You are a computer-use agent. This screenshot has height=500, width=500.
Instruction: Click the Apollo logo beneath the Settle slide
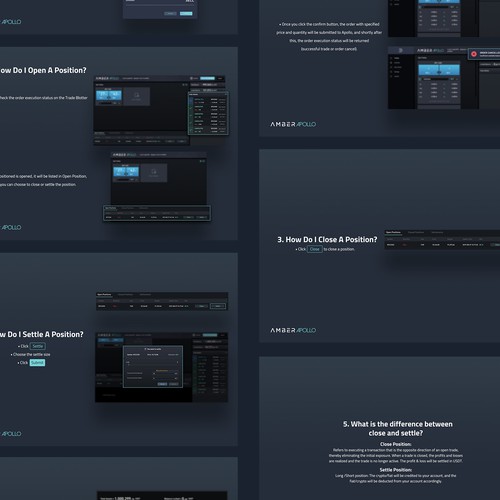pyautogui.click(x=11, y=433)
